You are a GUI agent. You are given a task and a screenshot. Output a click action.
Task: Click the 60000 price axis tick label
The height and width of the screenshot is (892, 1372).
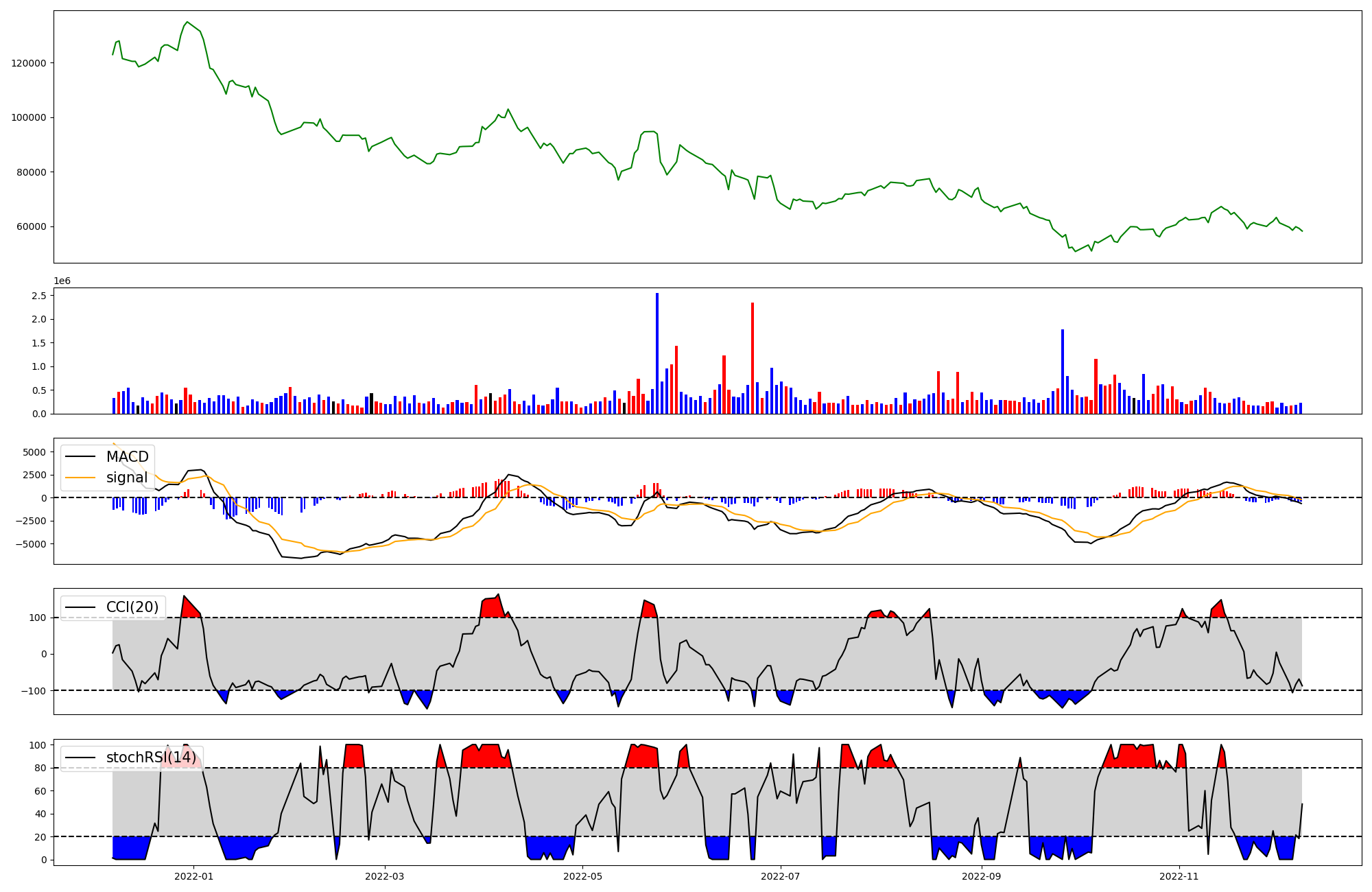click(32, 227)
